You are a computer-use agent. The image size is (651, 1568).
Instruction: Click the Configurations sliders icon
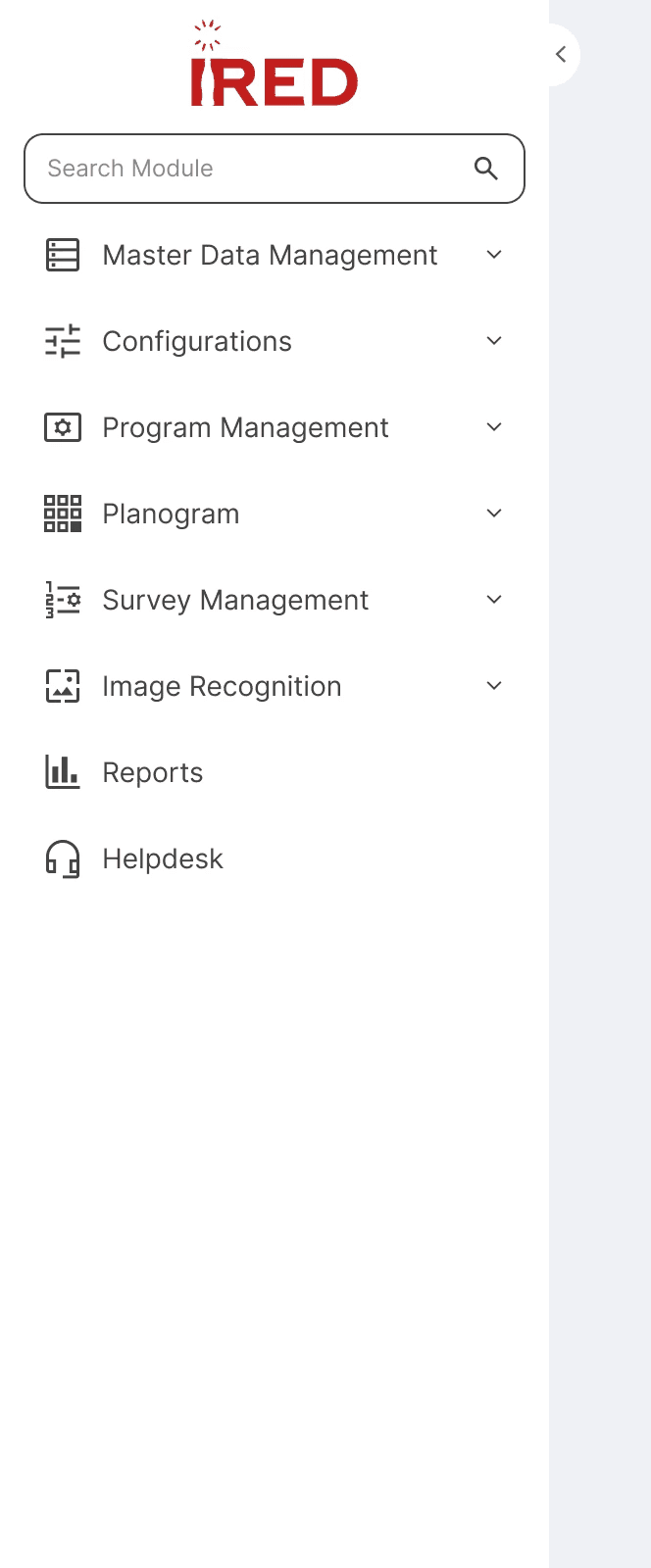tap(63, 341)
